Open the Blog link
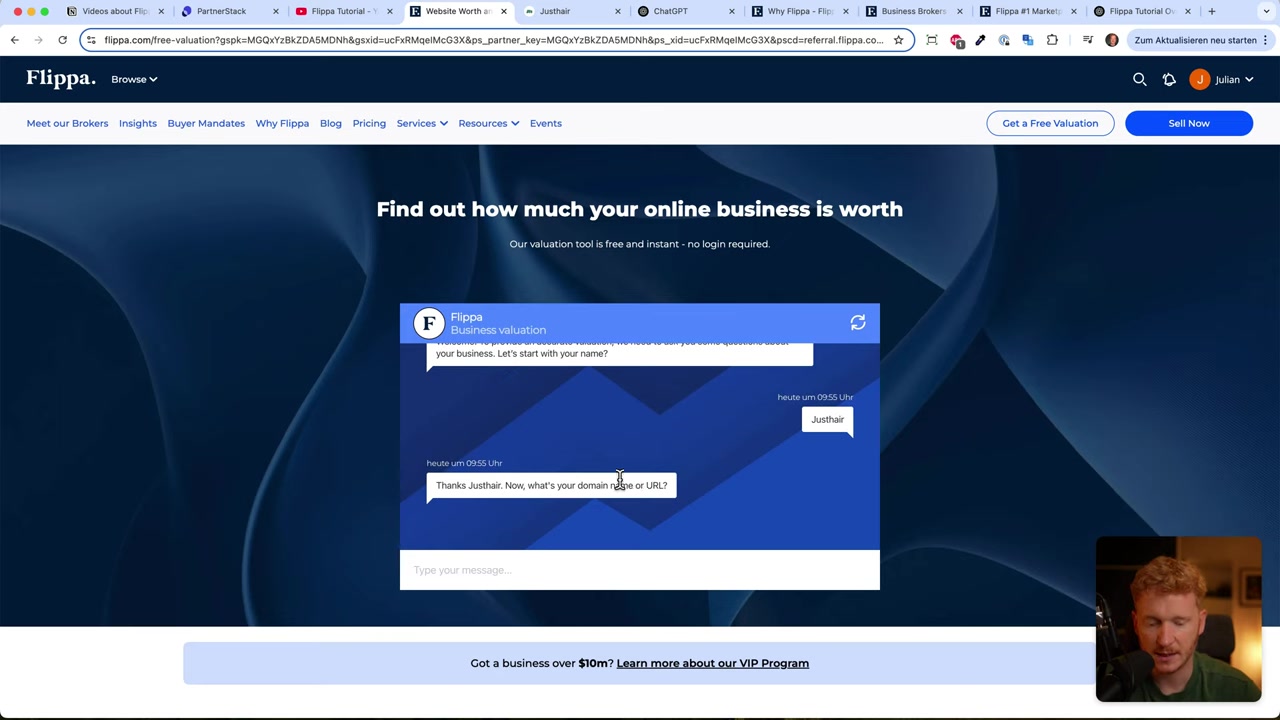The height and width of the screenshot is (720, 1280). 331,123
